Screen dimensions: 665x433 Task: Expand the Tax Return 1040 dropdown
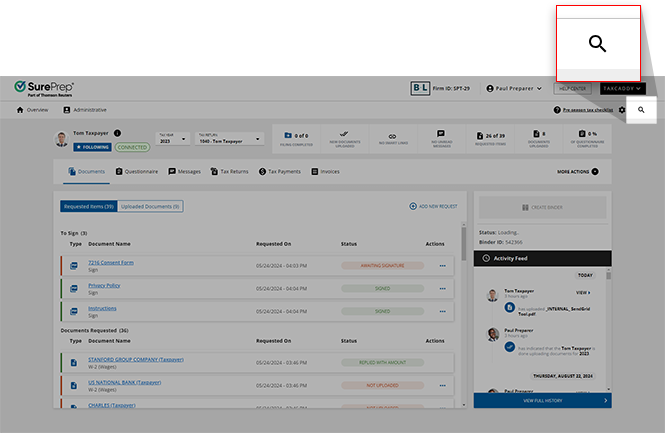coord(230,140)
